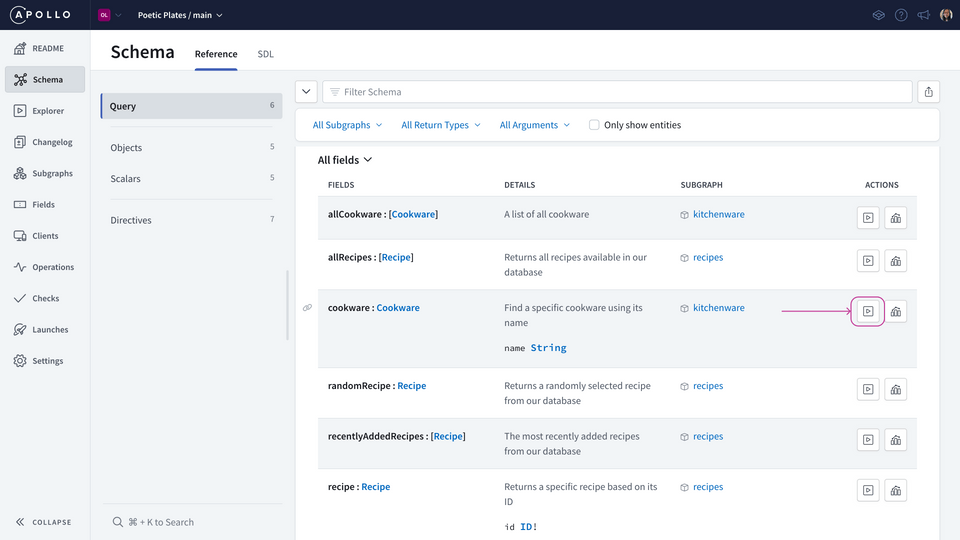Enable Only show entities checkbox

[594, 125]
